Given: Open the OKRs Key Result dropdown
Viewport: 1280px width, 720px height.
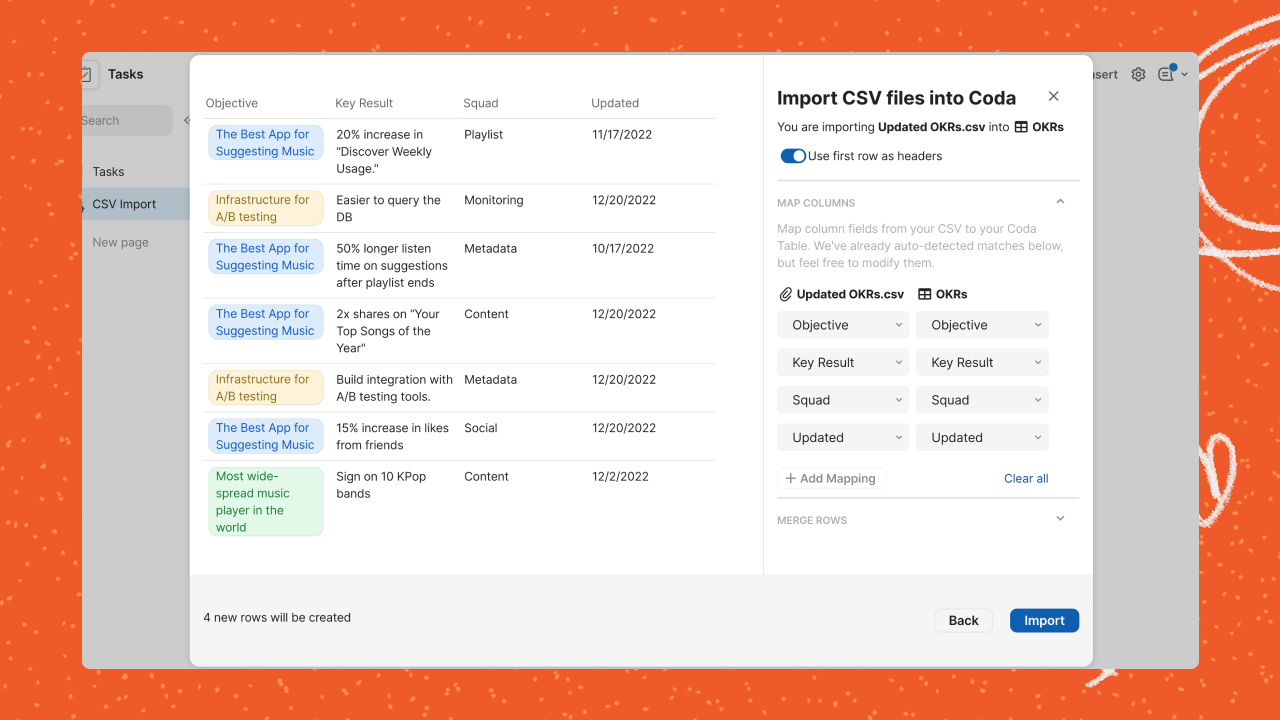Looking at the screenshot, I should click(x=982, y=363).
